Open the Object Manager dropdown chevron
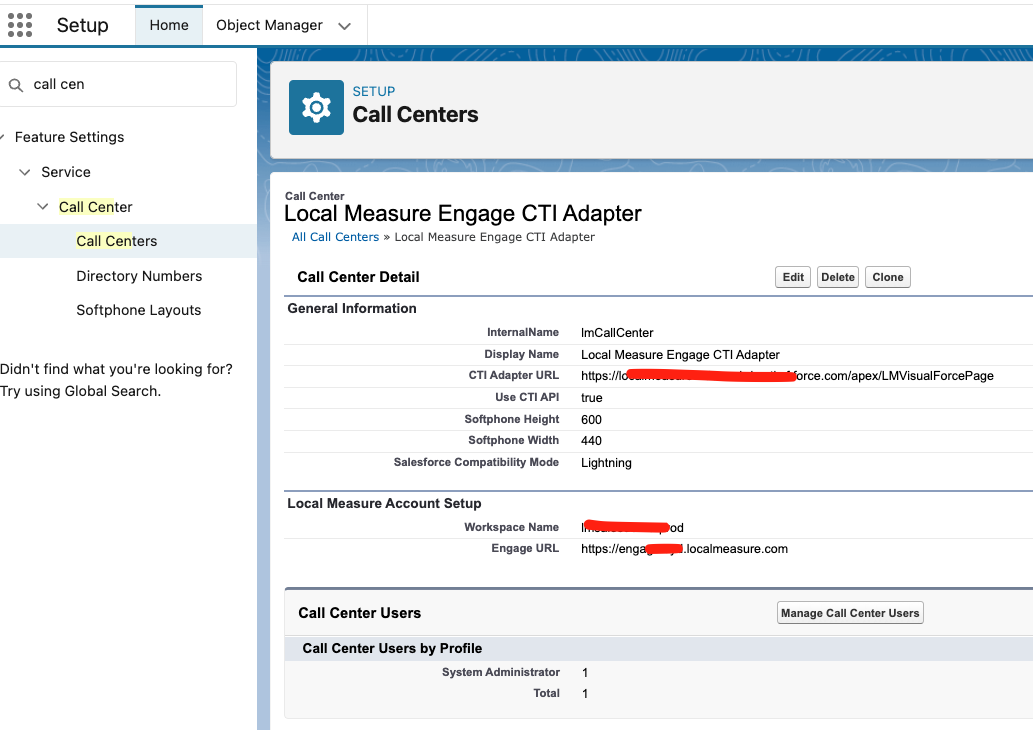The height and width of the screenshot is (730, 1033). (345, 26)
